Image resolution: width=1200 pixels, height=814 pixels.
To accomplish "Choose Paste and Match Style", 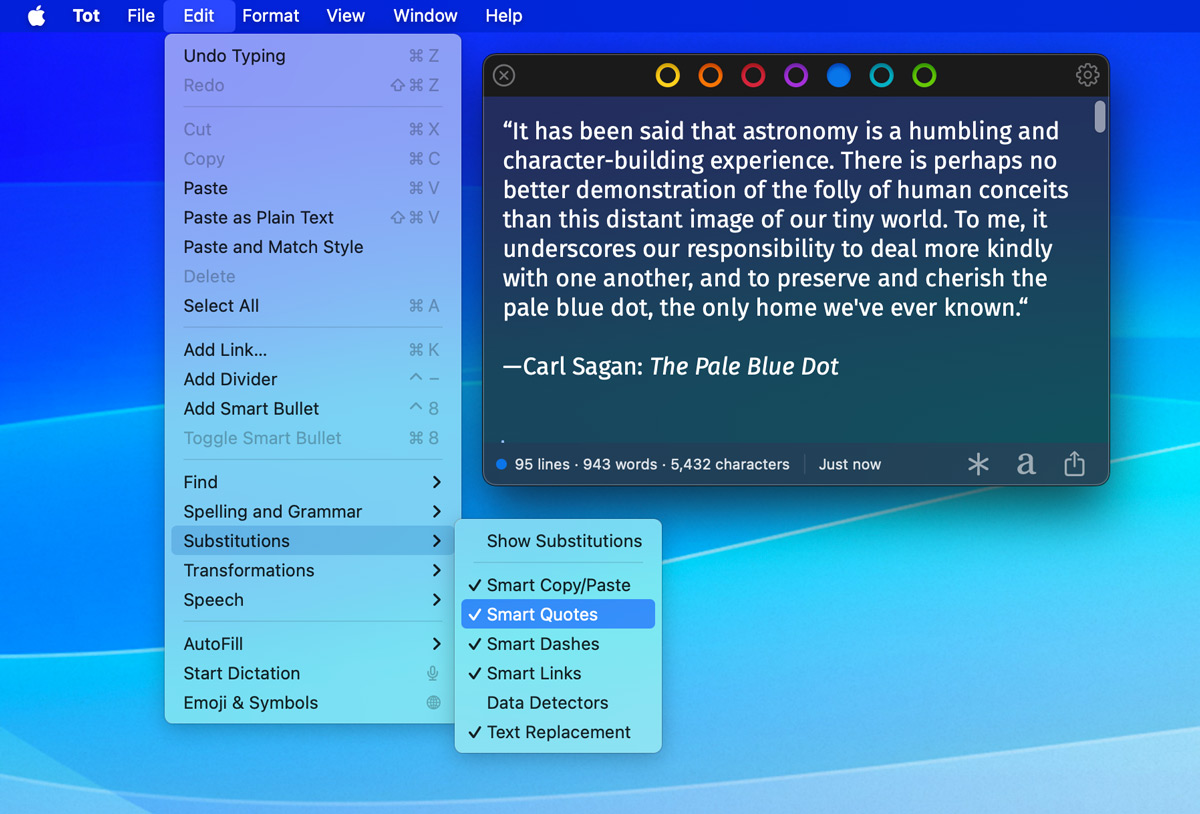I will point(312,247).
